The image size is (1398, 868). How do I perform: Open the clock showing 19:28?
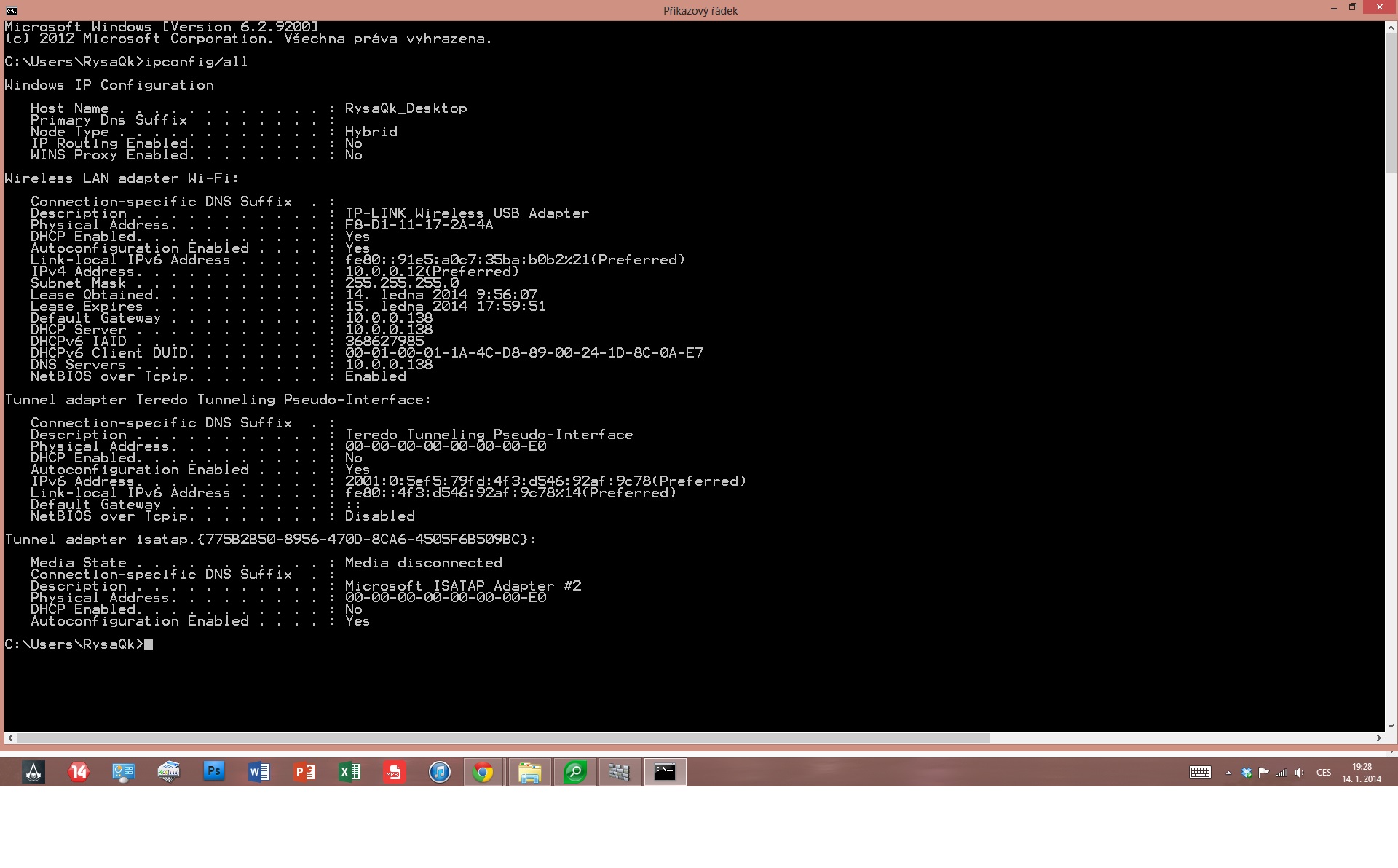click(1362, 773)
